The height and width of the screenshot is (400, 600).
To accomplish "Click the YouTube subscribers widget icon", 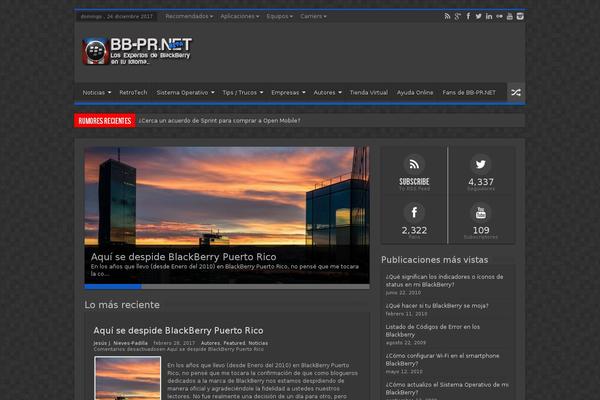I will [481, 212].
